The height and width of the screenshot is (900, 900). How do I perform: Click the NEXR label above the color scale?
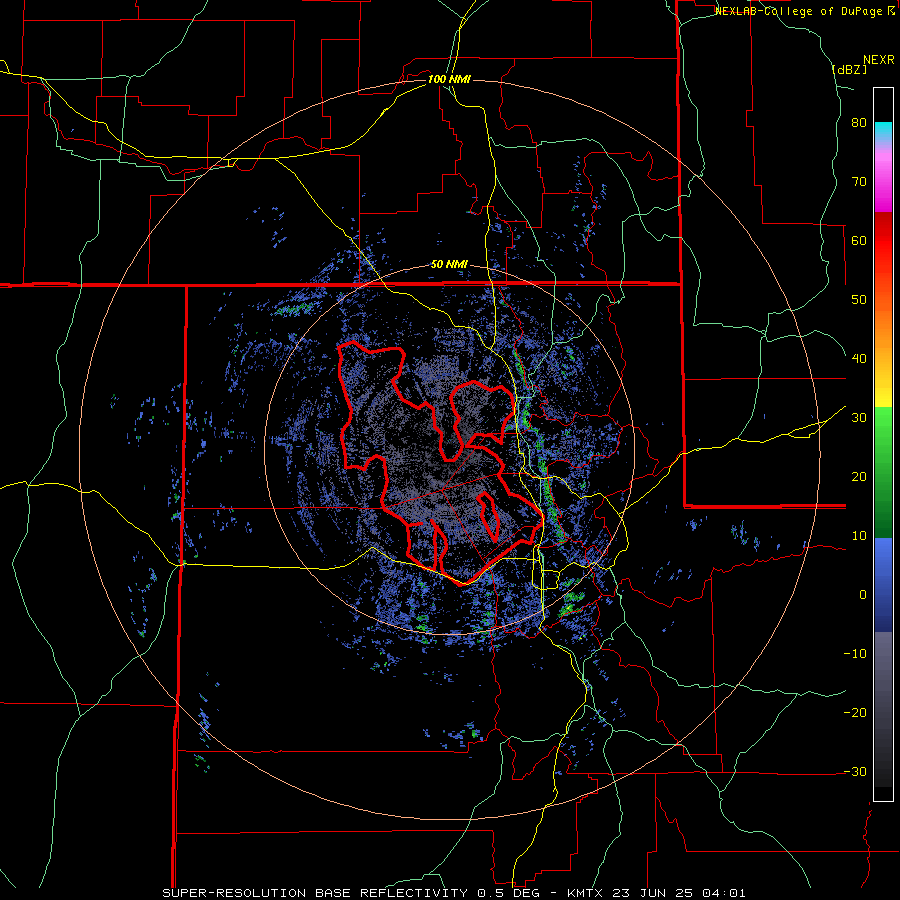(879, 60)
